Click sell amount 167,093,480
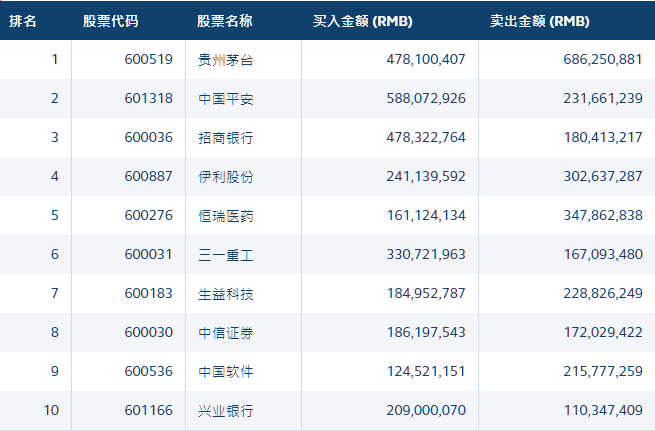The height and width of the screenshot is (431, 655). pyautogui.click(x=603, y=254)
